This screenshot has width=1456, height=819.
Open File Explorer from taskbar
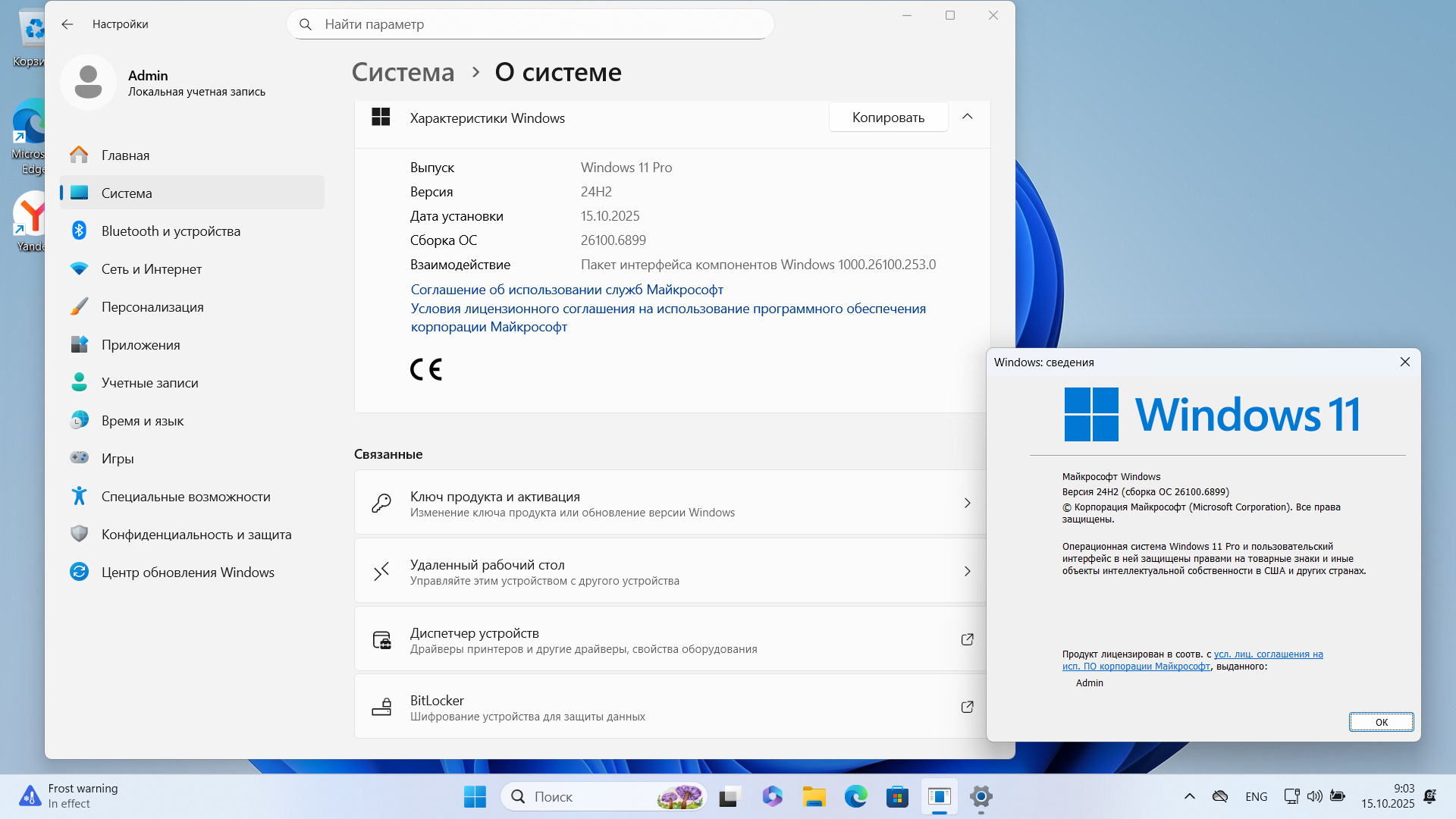(814, 797)
